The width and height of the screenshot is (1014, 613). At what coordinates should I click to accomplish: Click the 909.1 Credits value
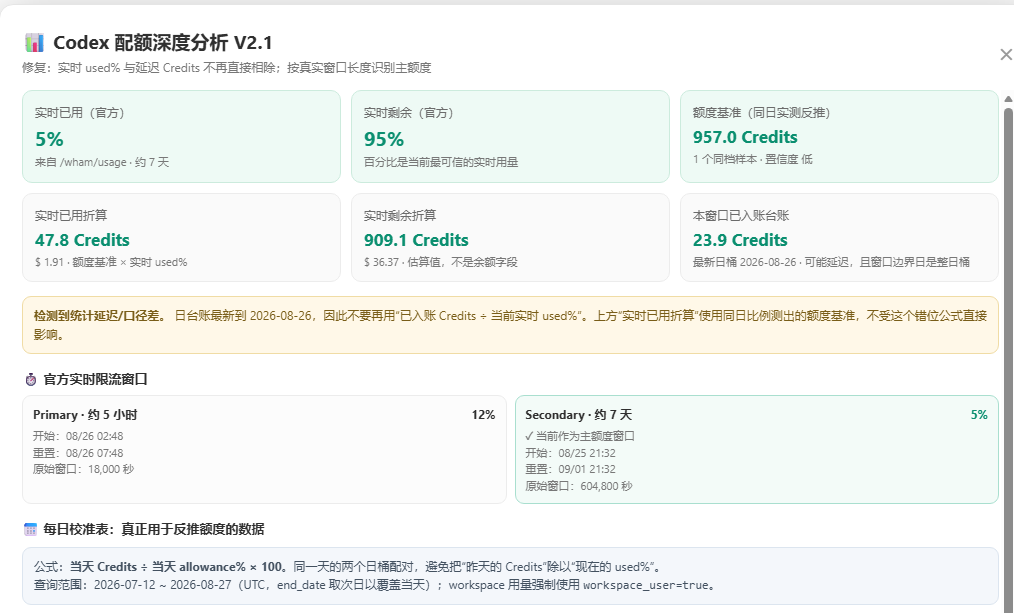click(416, 240)
